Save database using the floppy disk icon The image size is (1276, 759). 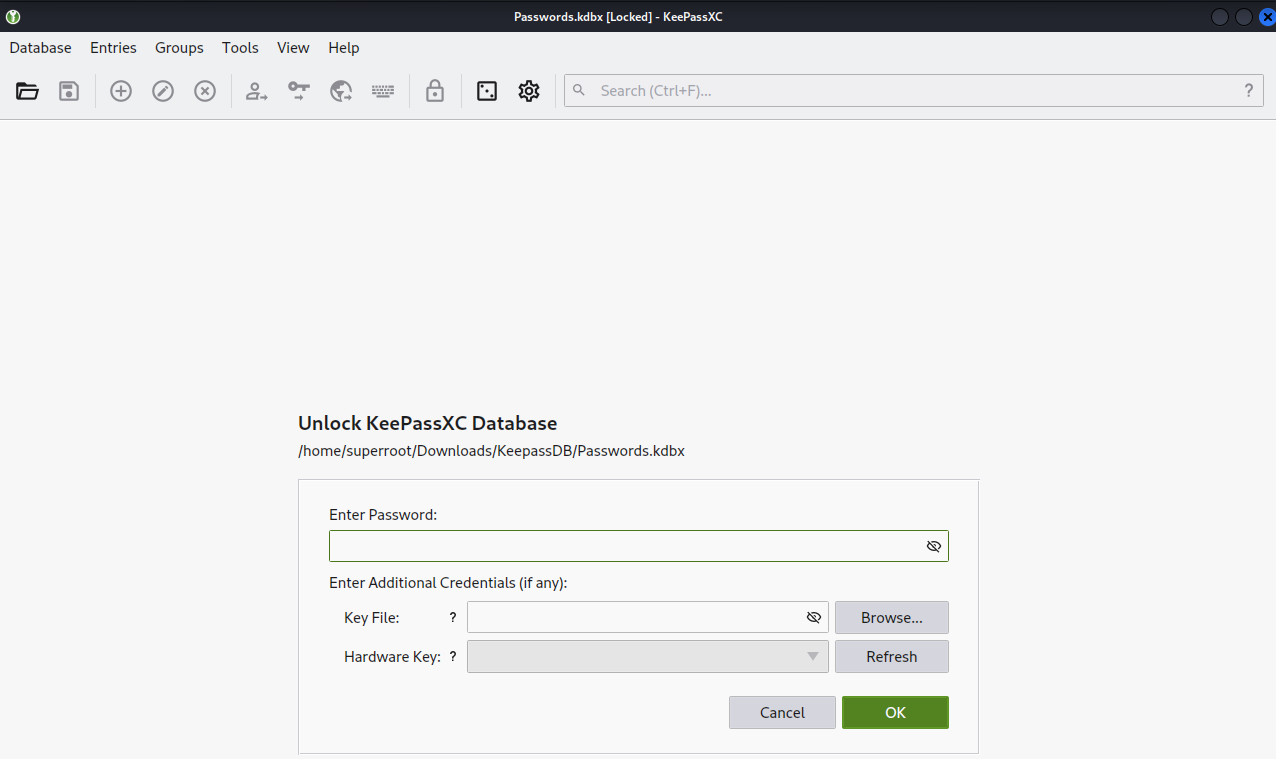click(69, 91)
